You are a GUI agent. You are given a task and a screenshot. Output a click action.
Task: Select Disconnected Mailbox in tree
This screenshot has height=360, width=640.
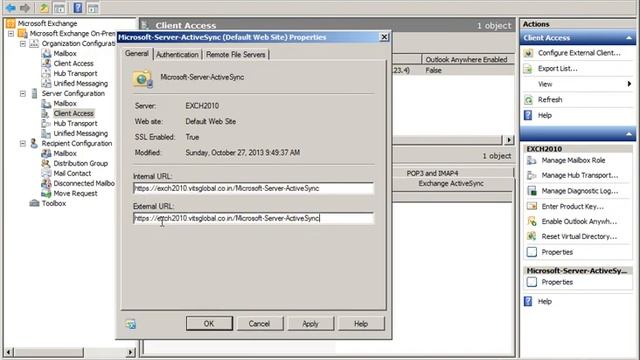[84, 183]
